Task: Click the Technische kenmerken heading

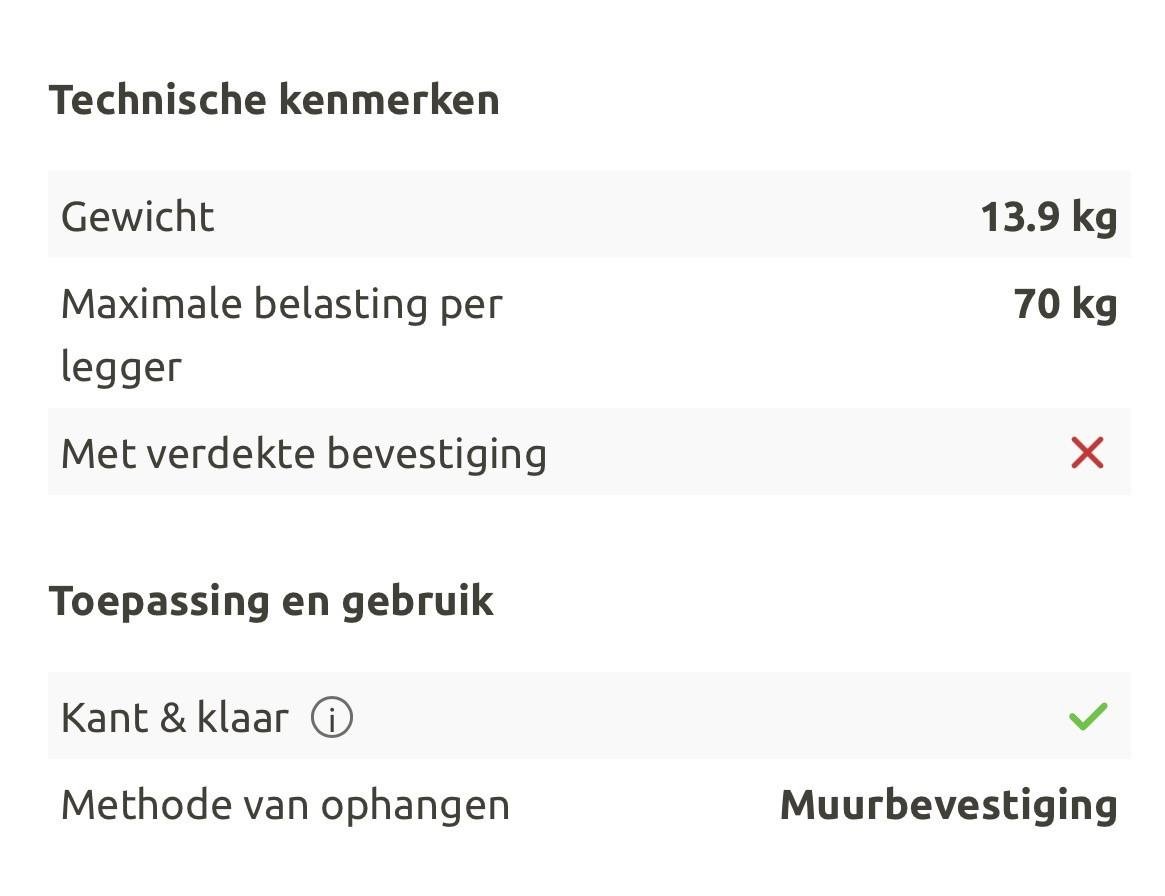Action: pyautogui.click(x=274, y=100)
